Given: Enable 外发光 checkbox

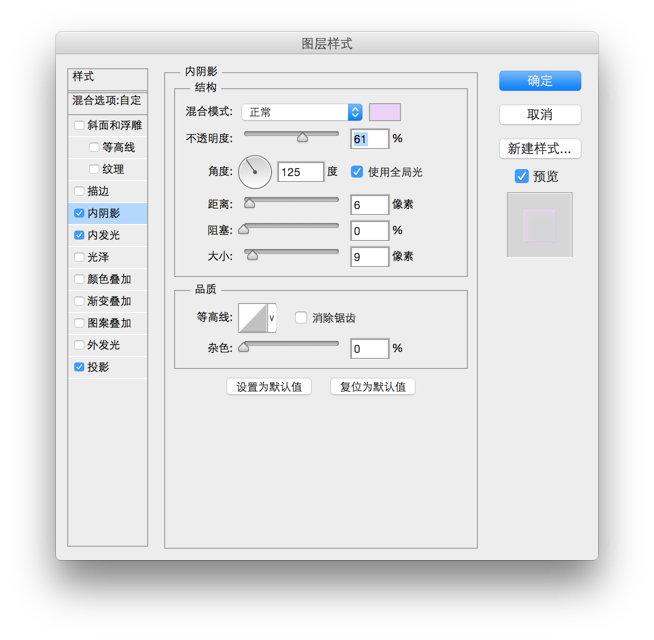Looking at the screenshot, I should tap(79, 345).
